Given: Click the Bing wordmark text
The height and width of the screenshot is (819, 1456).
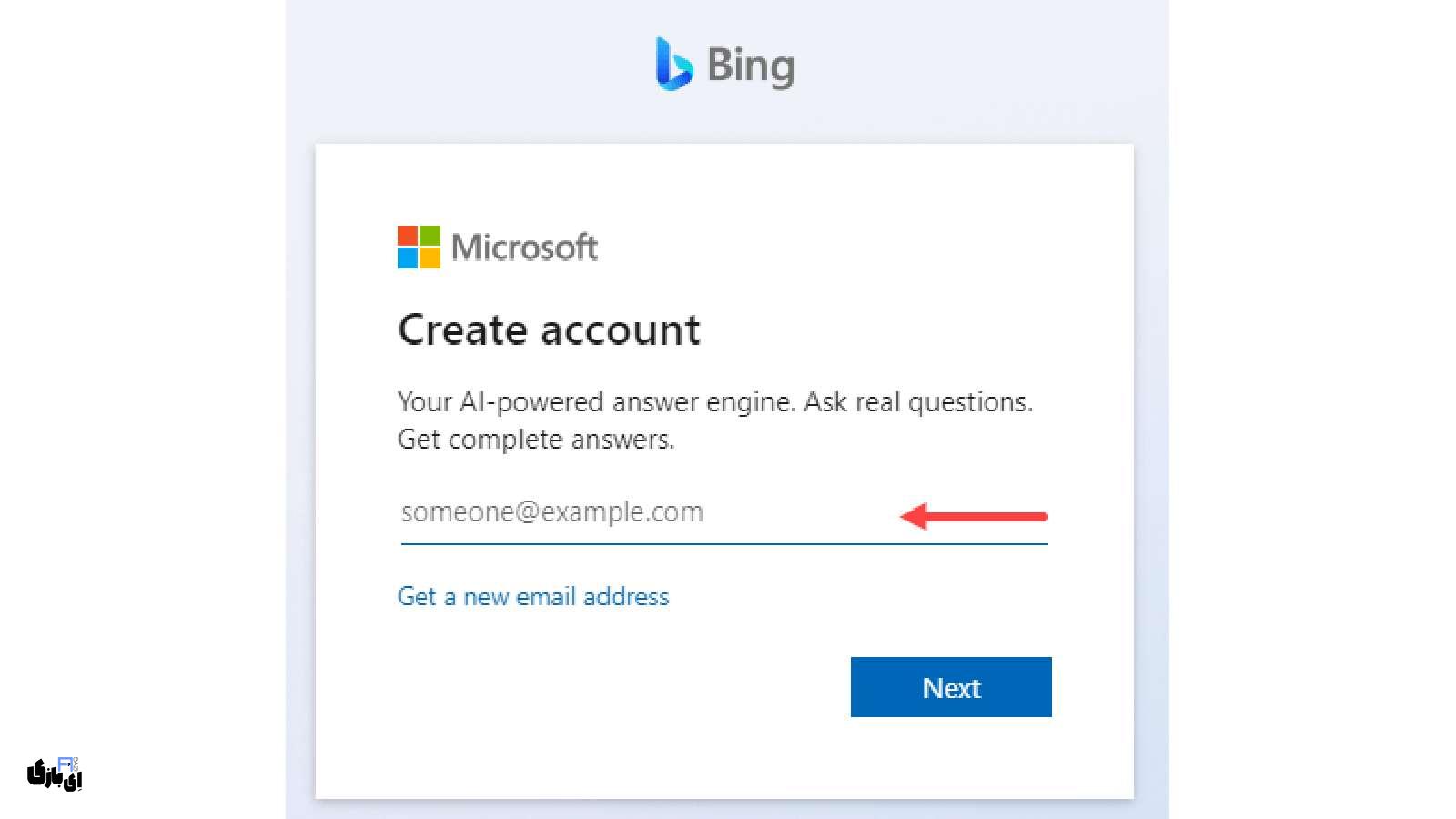Looking at the screenshot, I should (751, 67).
